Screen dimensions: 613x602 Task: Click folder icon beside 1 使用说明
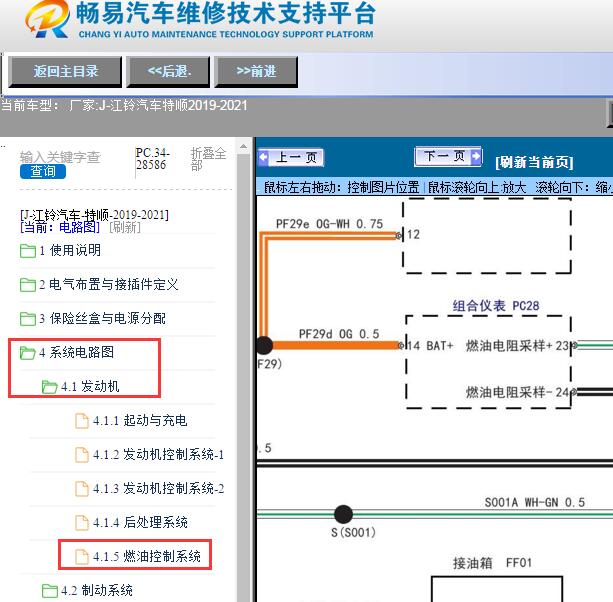point(28,251)
